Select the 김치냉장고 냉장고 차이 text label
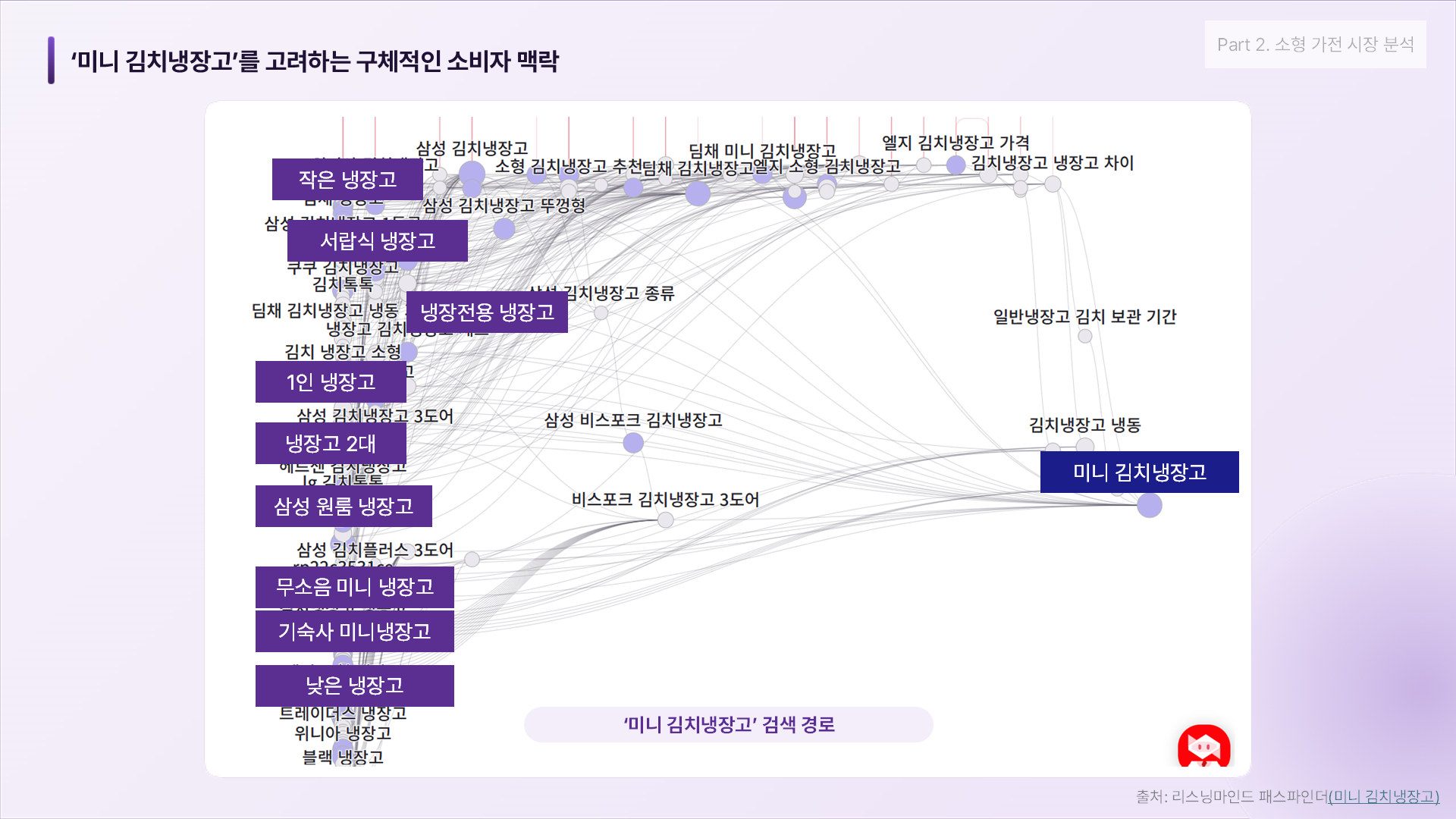The image size is (1456, 819). 1053,163
